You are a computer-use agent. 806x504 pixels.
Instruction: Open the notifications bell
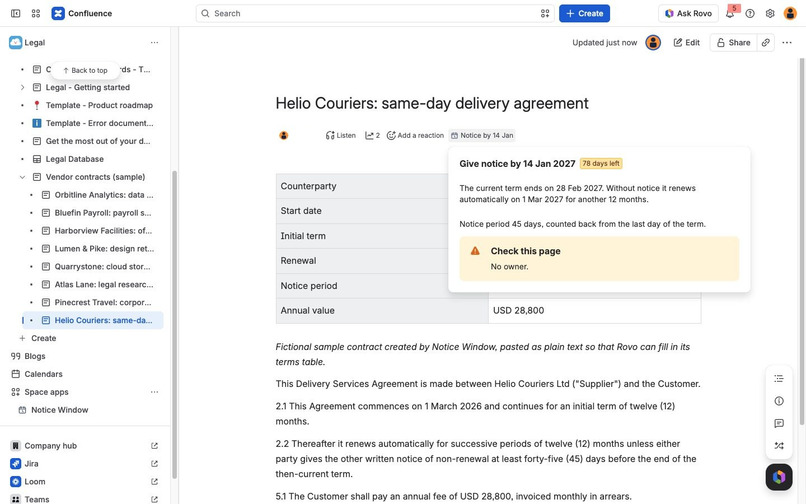[730, 14]
